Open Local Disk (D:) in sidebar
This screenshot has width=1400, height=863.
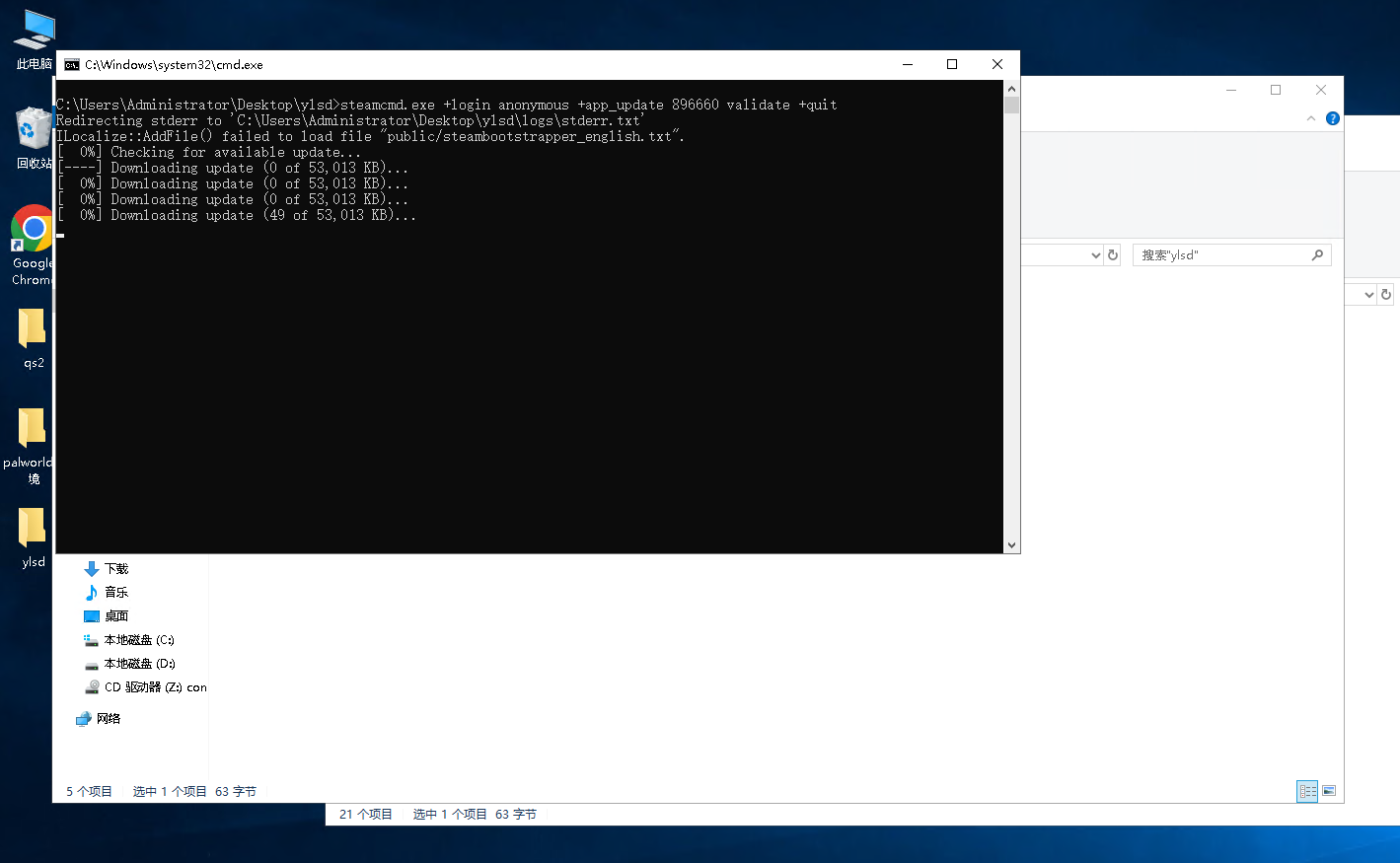coord(129,664)
